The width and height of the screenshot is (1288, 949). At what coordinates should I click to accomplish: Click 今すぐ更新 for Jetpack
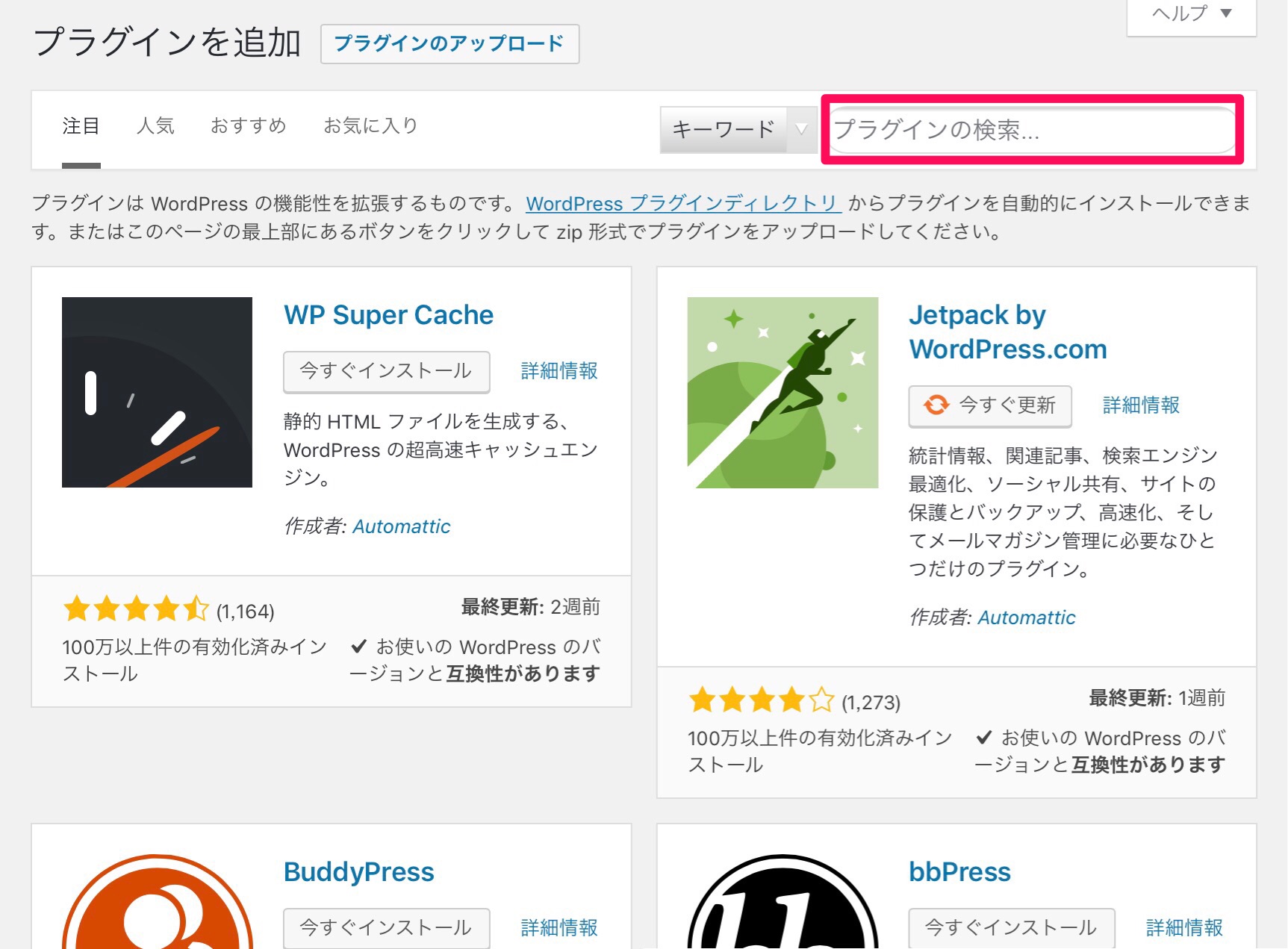pos(990,406)
